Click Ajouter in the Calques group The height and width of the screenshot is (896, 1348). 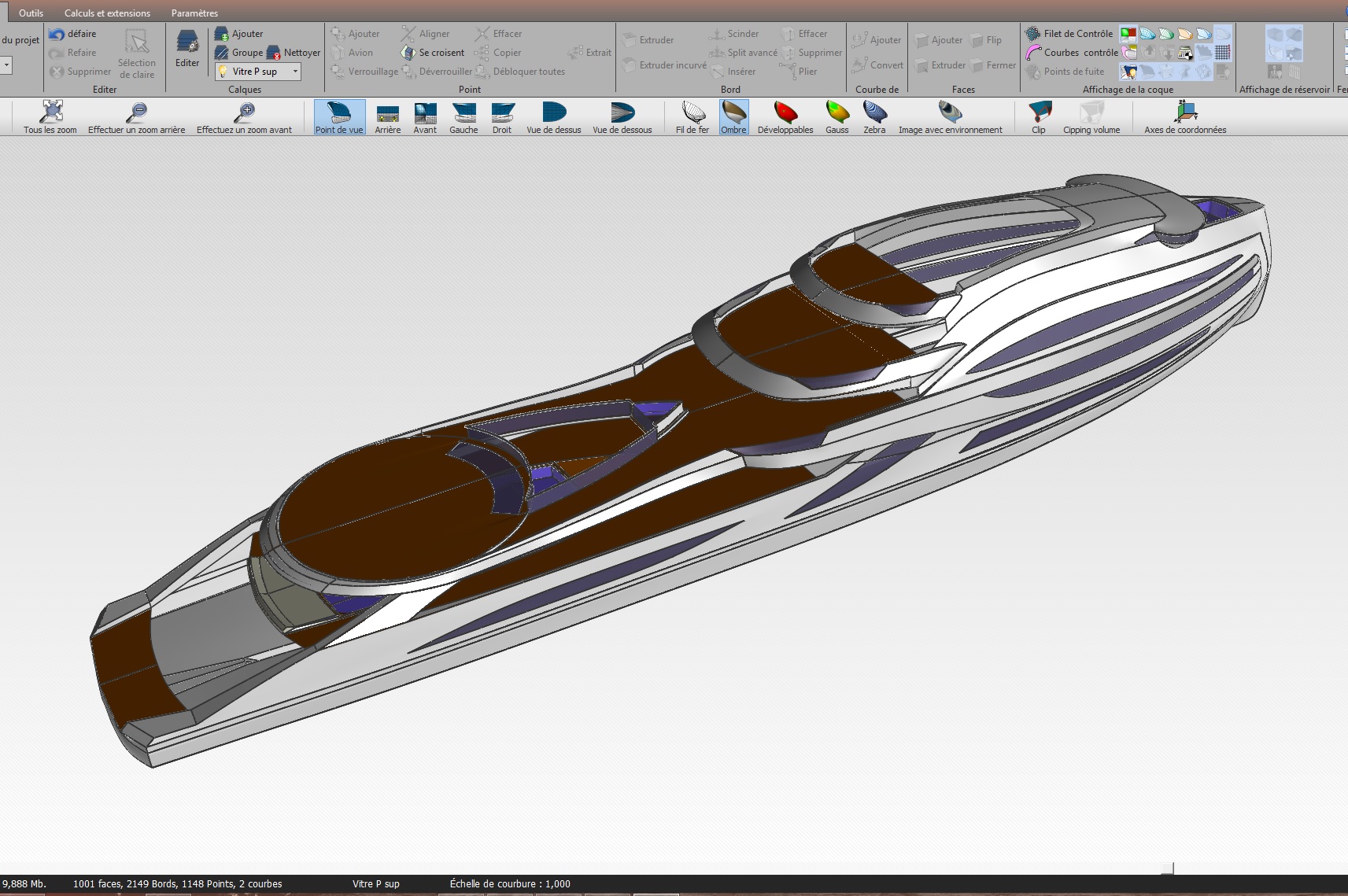[239, 34]
